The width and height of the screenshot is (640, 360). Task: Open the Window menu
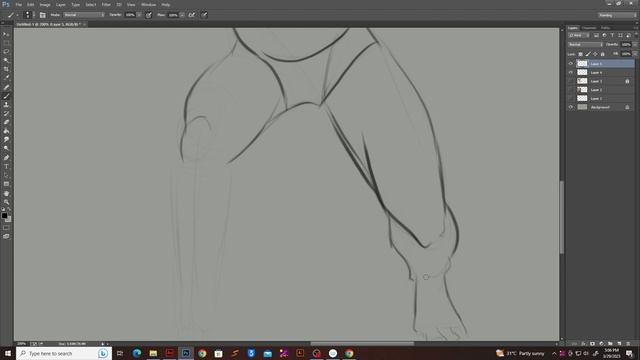pyautogui.click(x=148, y=4)
